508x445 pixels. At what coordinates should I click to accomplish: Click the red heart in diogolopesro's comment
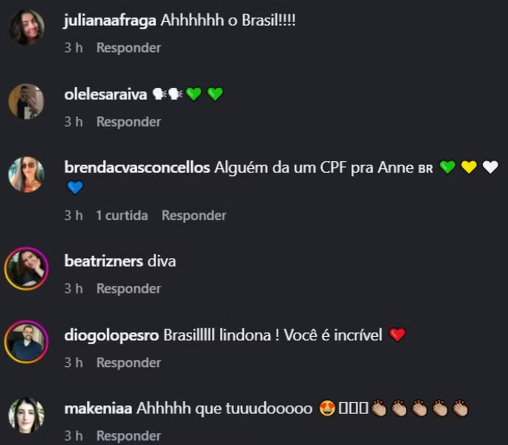pos(397,335)
